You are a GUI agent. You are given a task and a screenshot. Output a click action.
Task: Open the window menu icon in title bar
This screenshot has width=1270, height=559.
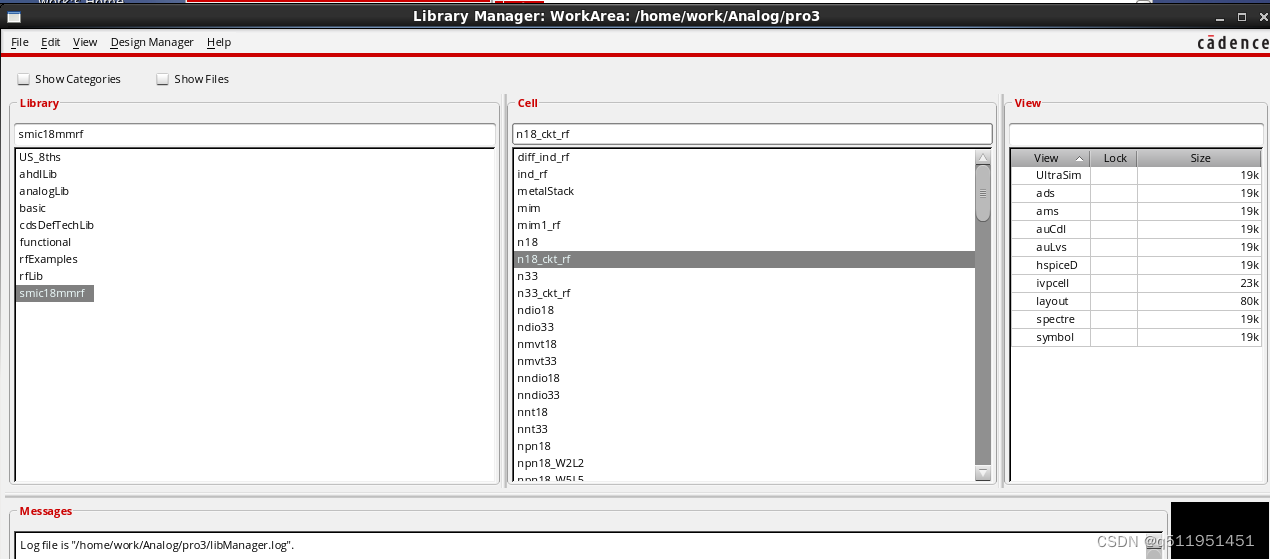(x=14, y=17)
